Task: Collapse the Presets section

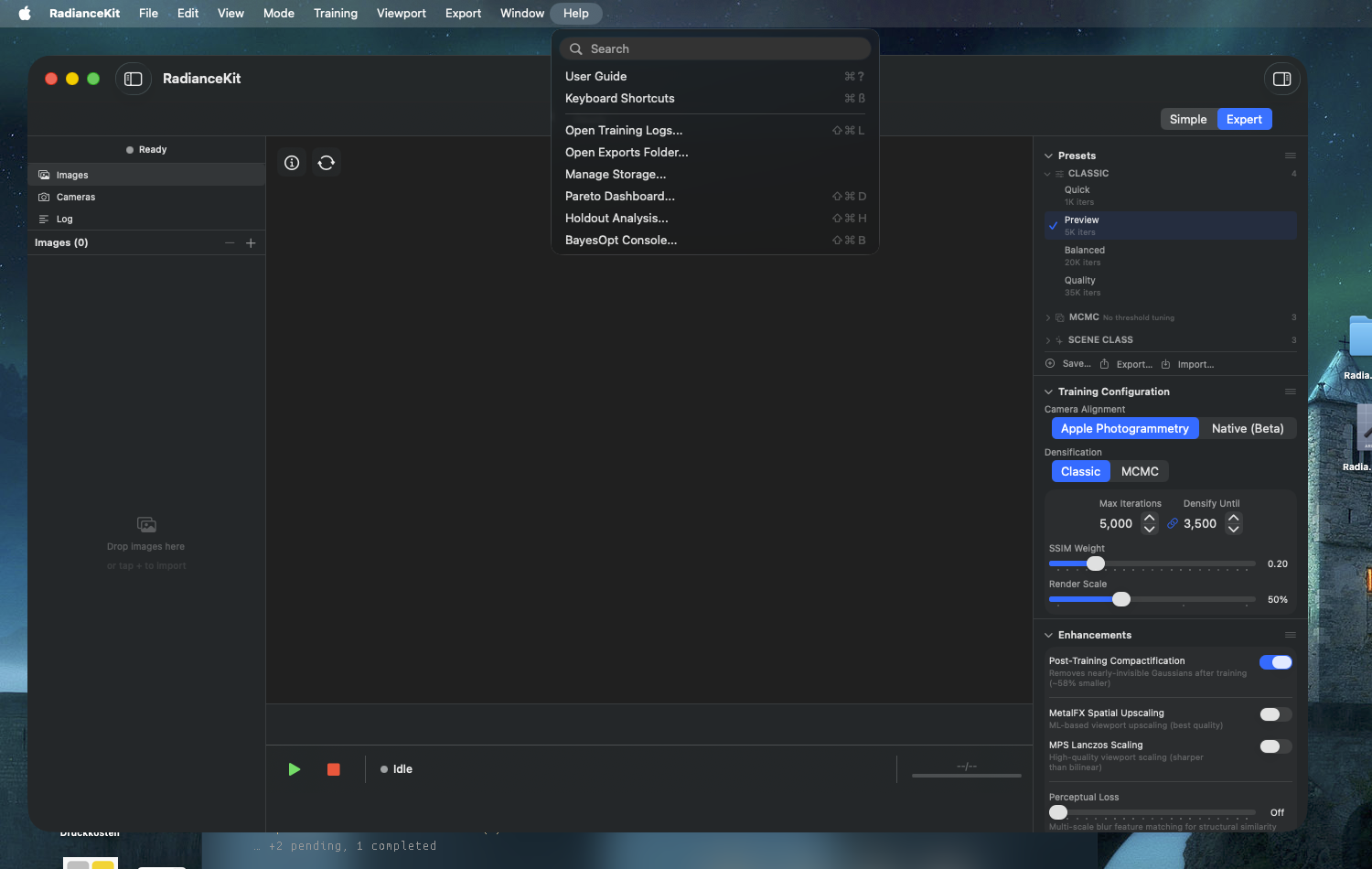Action: tap(1048, 156)
